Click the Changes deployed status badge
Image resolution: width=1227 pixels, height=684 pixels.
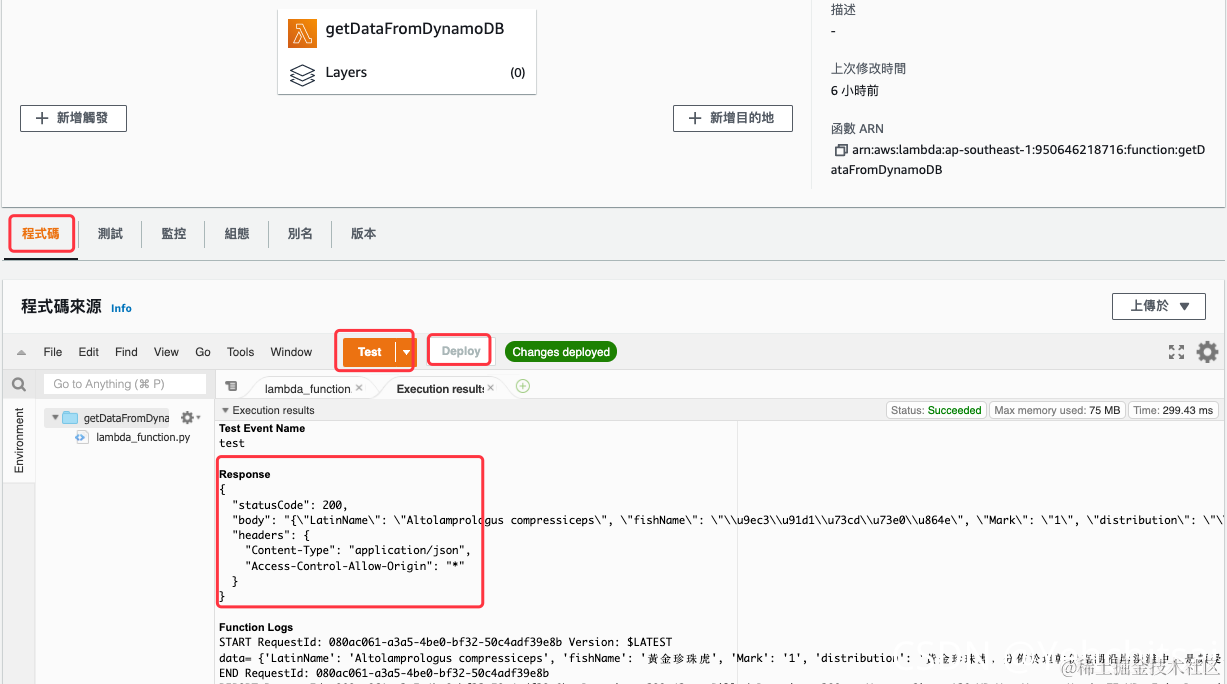(561, 352)
